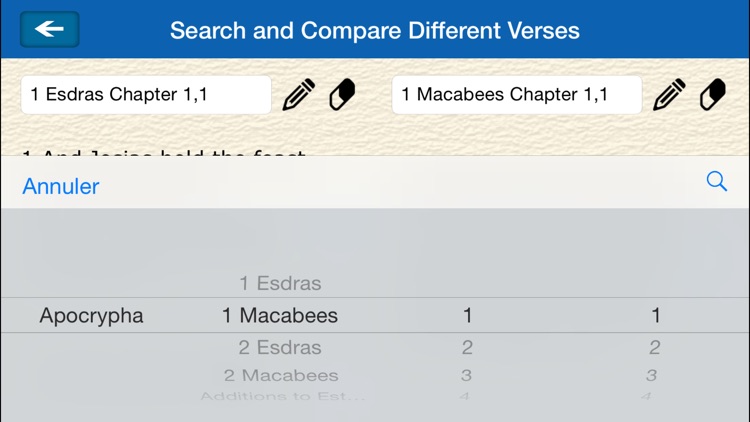Pick 1 Esdras in book wheel
The width and height of the screenshot is (750, 422).
280,283
